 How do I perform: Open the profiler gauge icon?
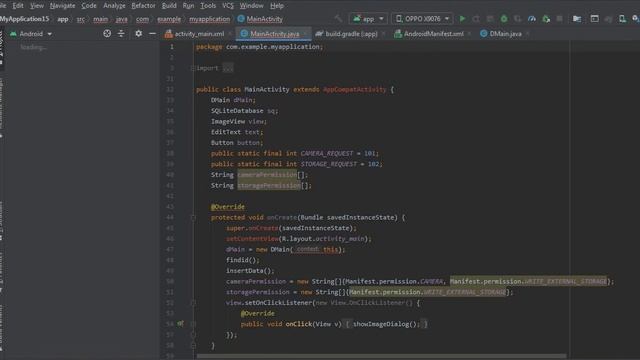pyautogui.click(x=532, y=19)
